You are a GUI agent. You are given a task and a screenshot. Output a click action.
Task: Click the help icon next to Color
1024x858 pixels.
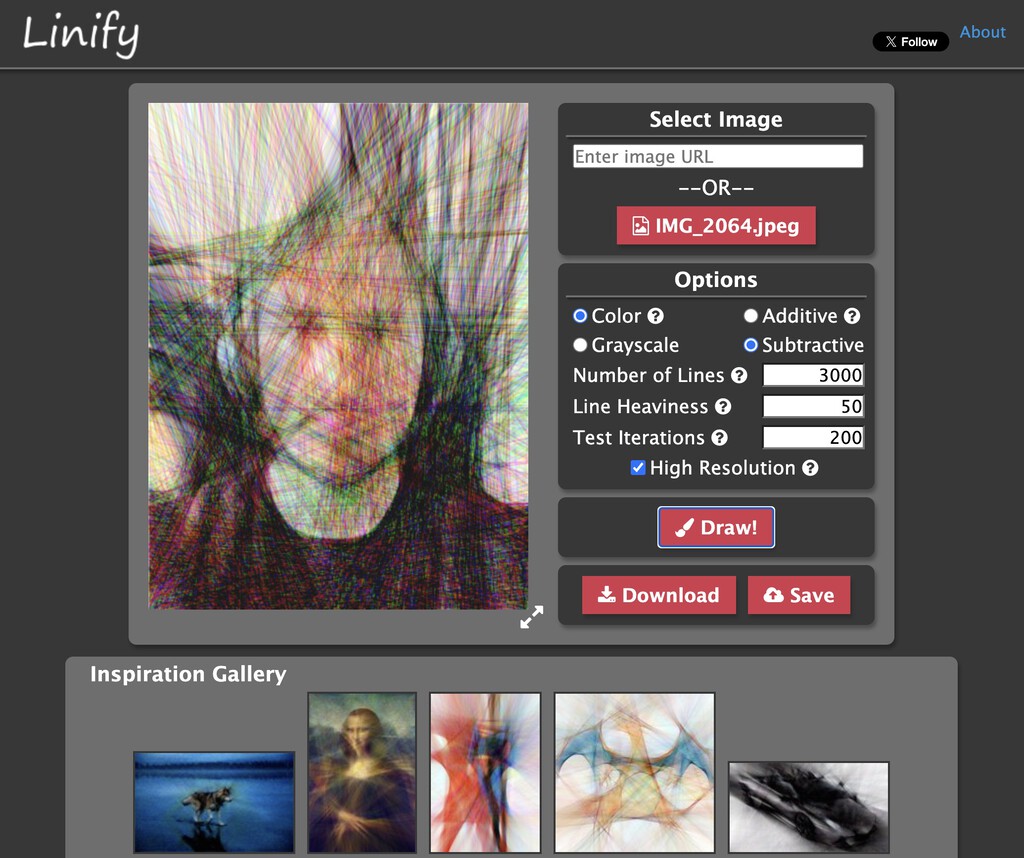coord(656,316)
